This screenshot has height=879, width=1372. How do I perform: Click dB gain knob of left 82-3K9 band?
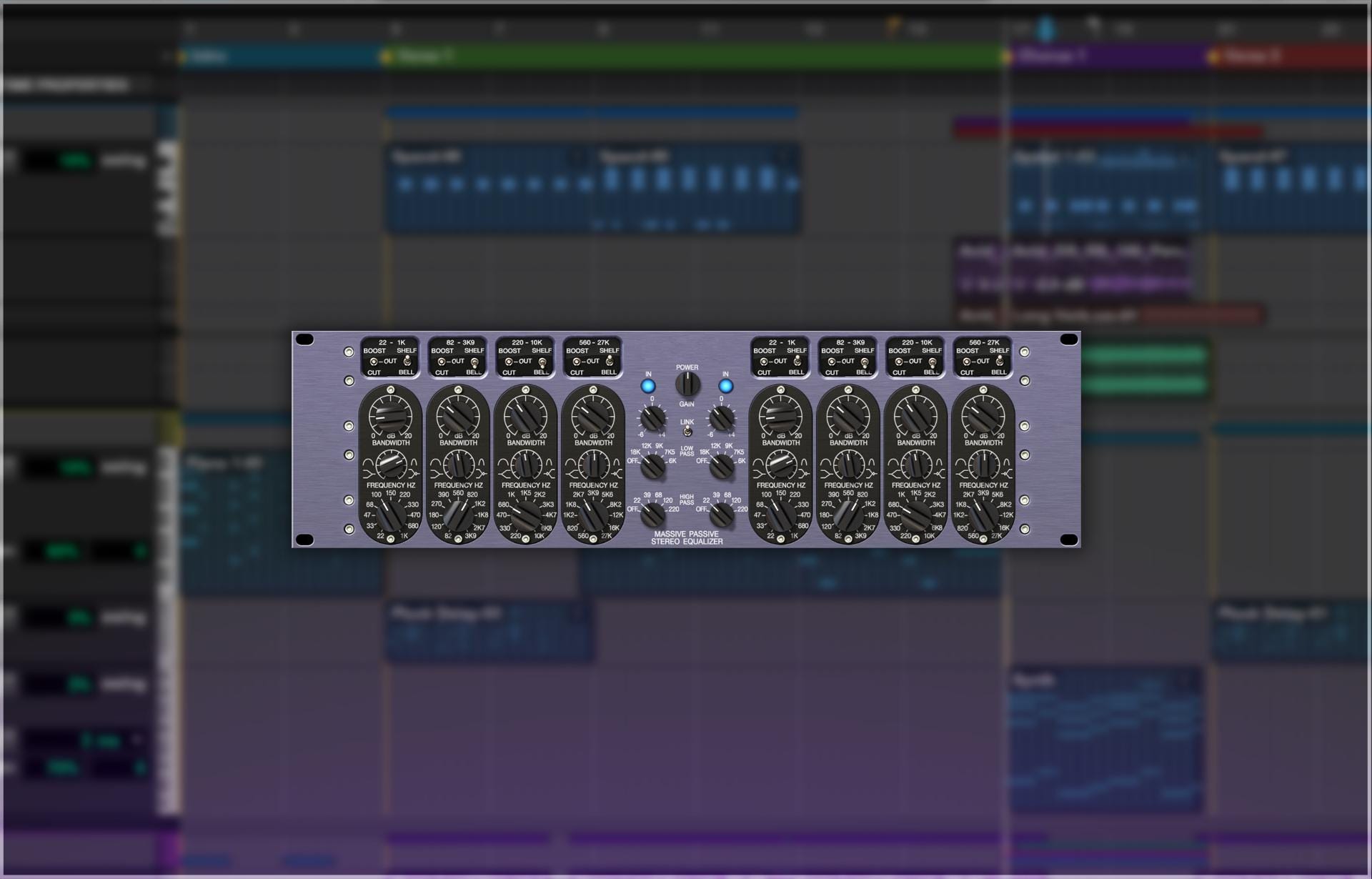pos(458,415)
